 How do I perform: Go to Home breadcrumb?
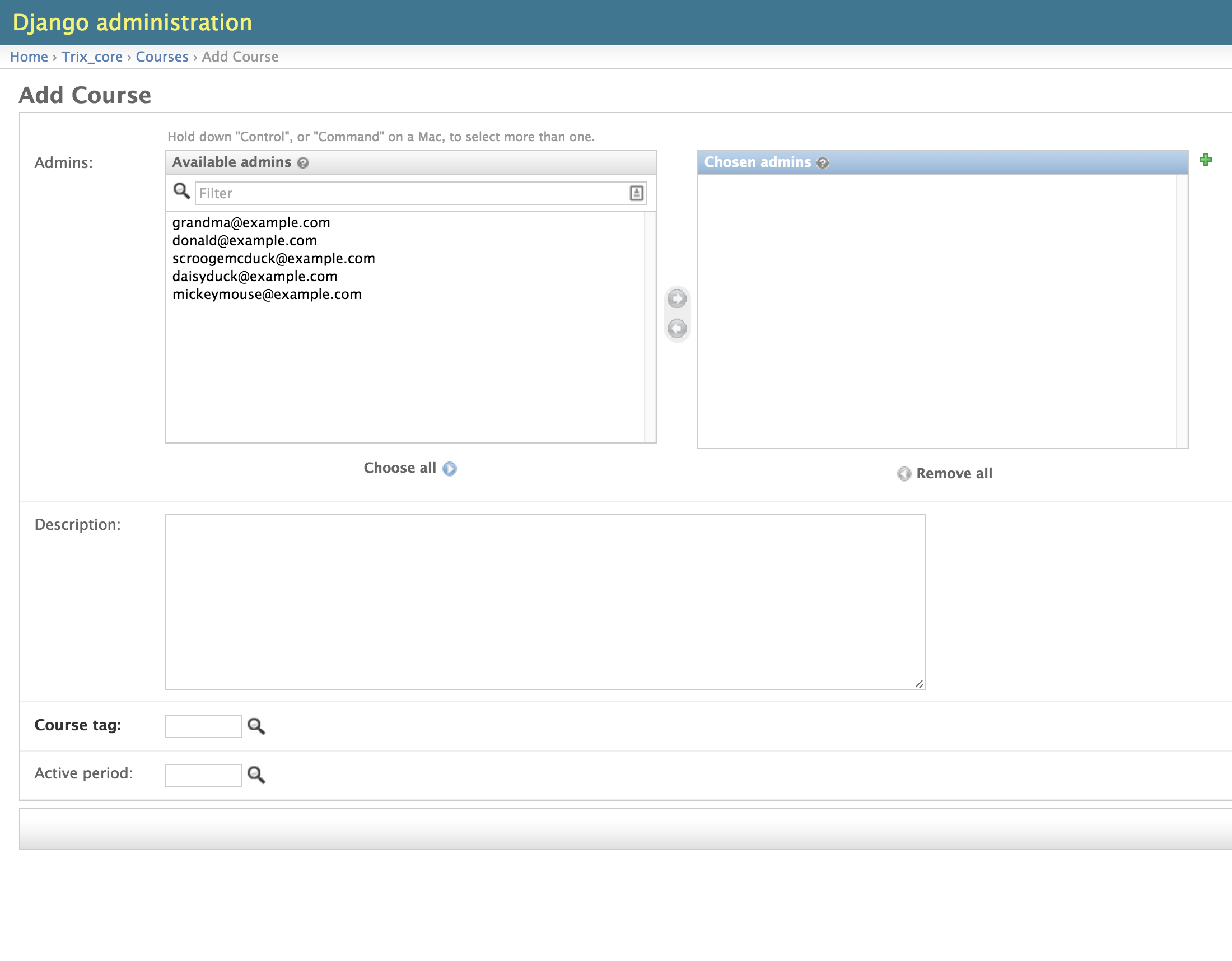[x=29, y=57]
